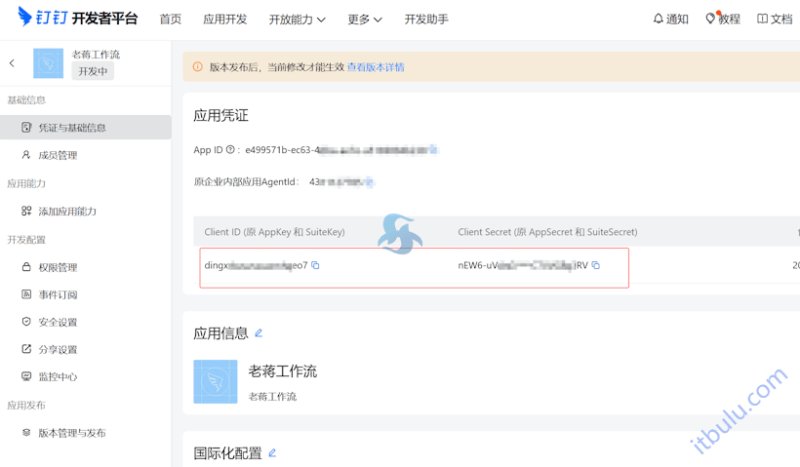Open the 通知 bell notifications
800x467 pixels.
pyautogui.click(x=670, y=19)
